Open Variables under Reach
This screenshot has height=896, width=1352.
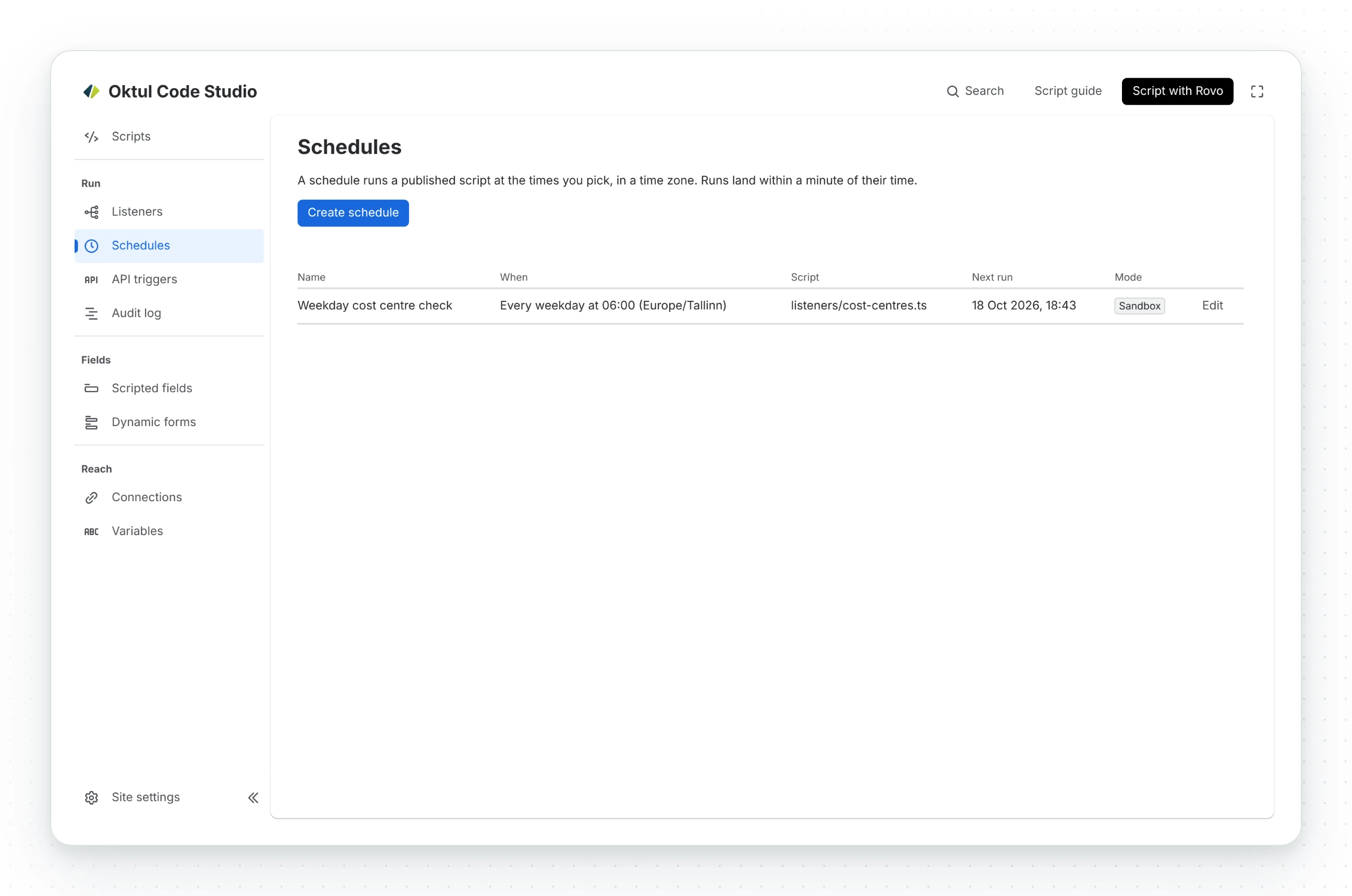point(169,531)
